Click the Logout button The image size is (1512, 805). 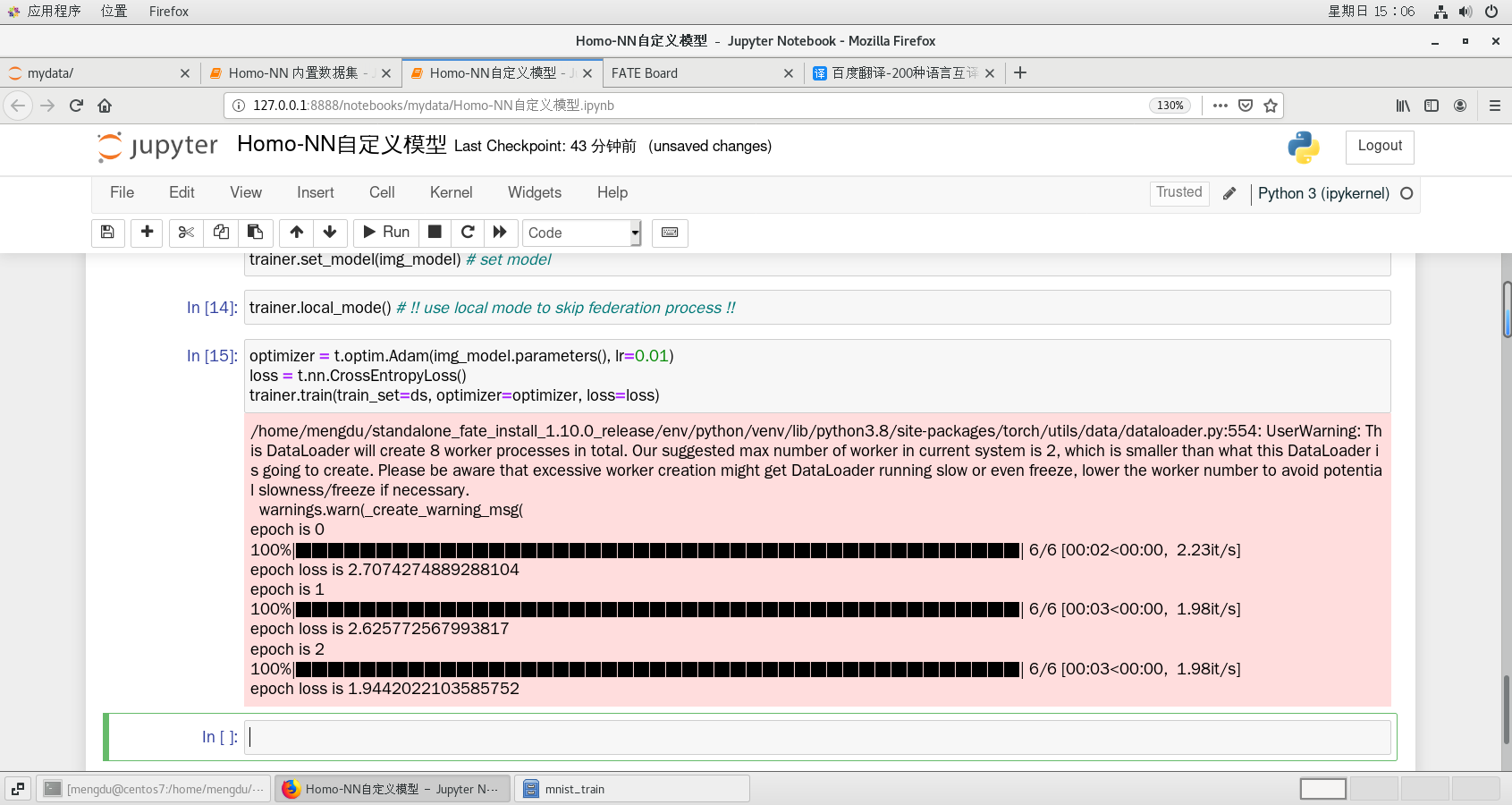(1380, 147)
